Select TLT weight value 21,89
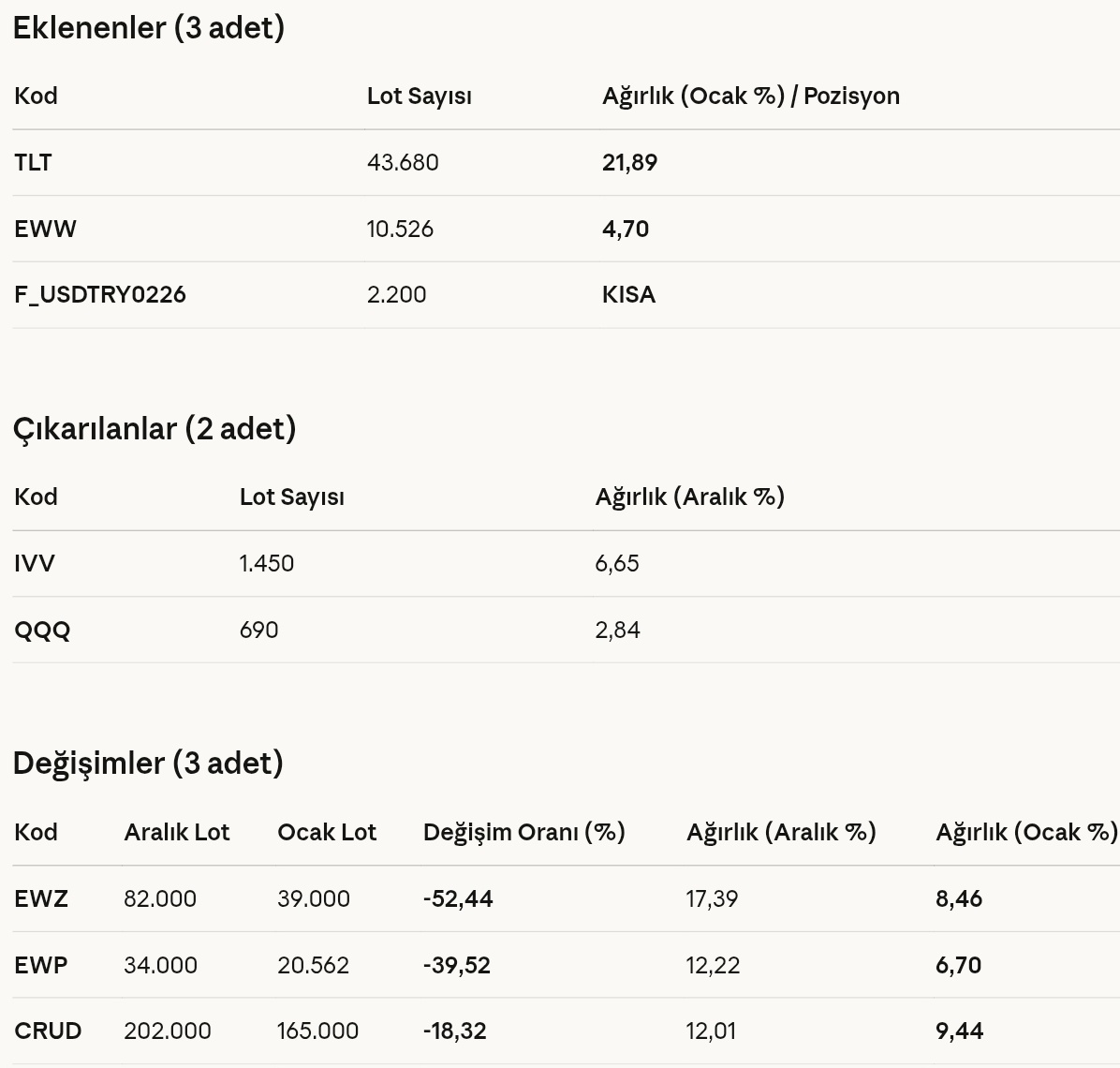The image size is (1120, 1068). tap(629, 163)
